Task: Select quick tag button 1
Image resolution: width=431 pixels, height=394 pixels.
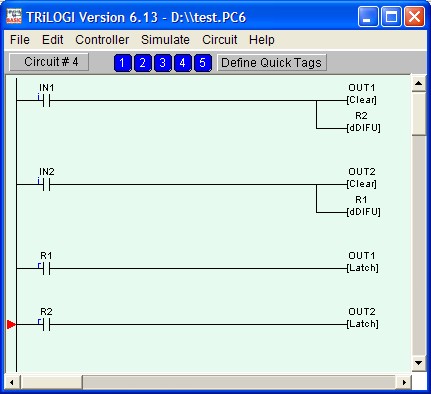Action: click(x=122, y=63)
